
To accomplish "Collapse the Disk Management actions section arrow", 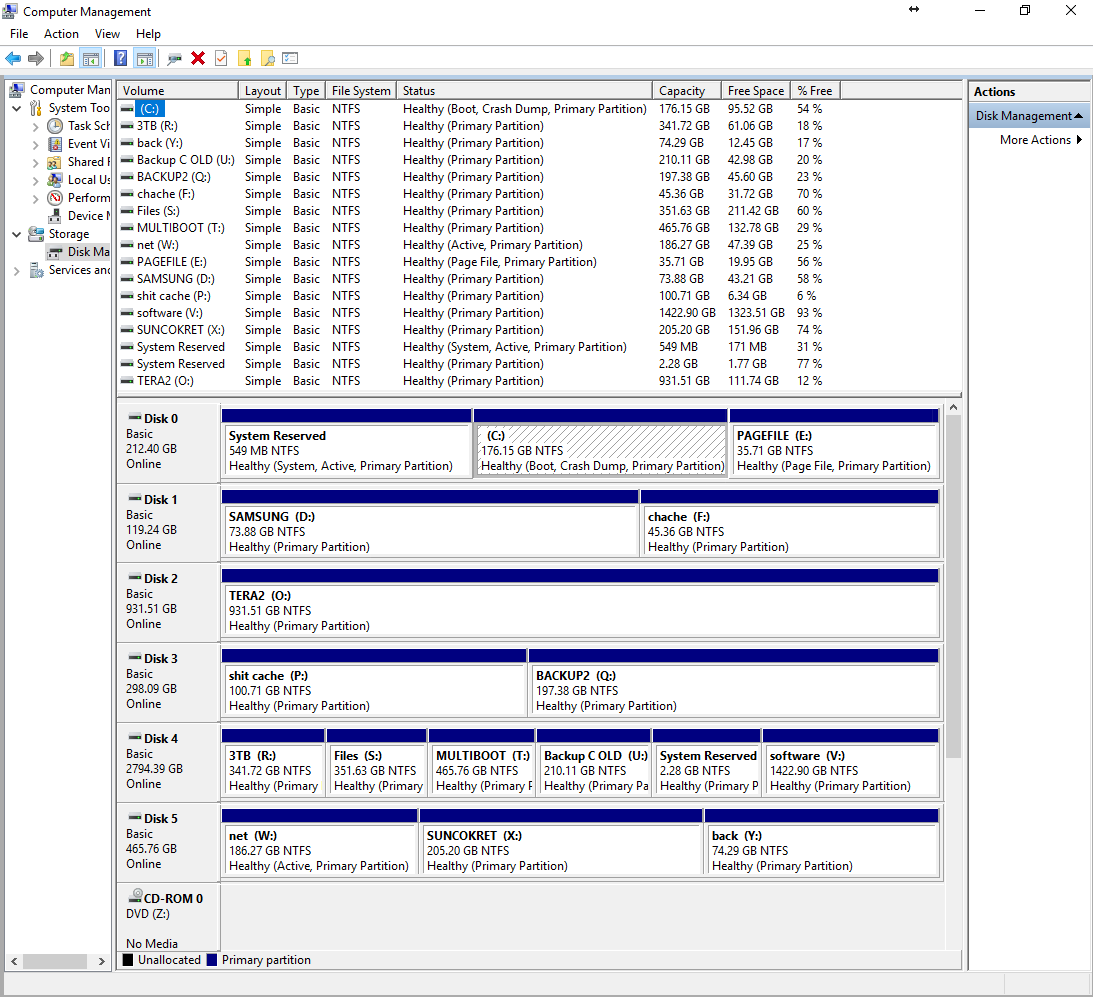I will 1078,116.
